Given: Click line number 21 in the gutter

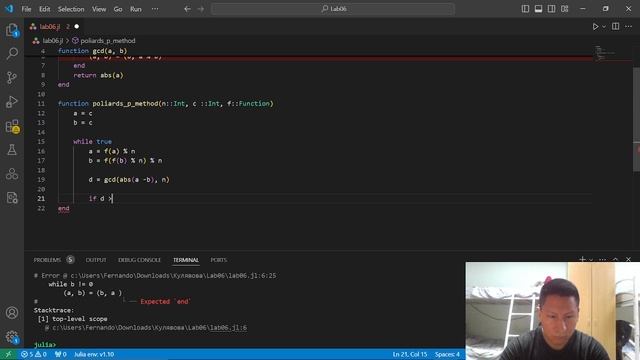Looking at the screenshot, I should tap(41, 199).
